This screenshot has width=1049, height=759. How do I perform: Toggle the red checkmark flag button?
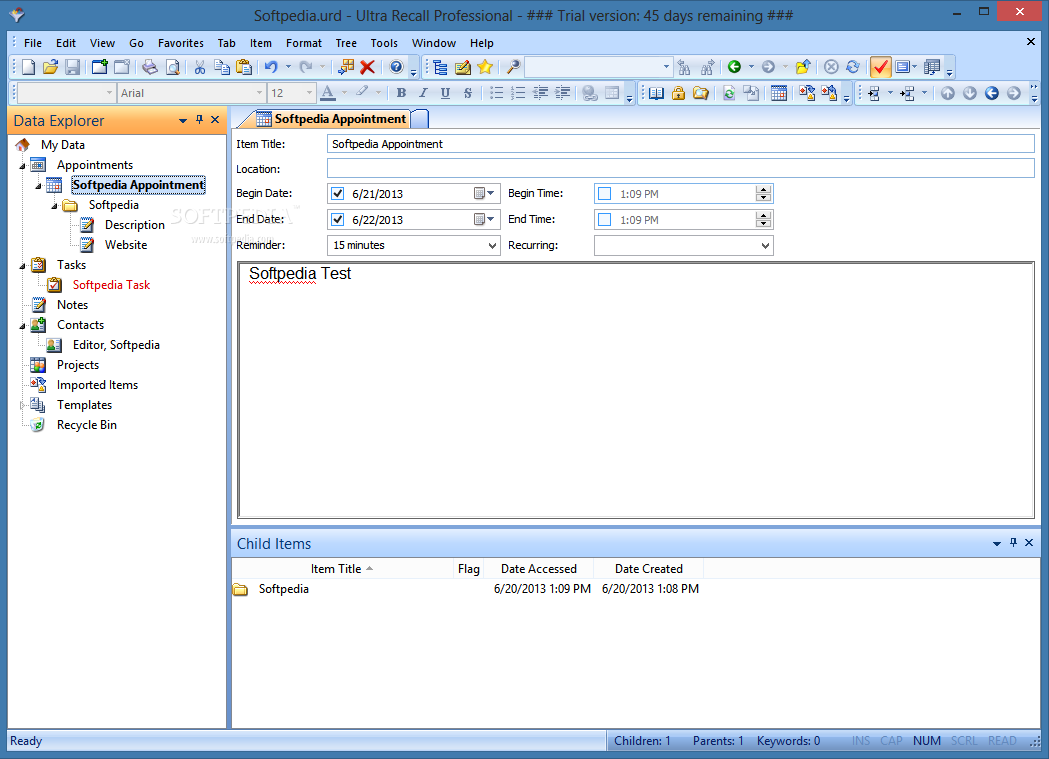click(880, 67)
